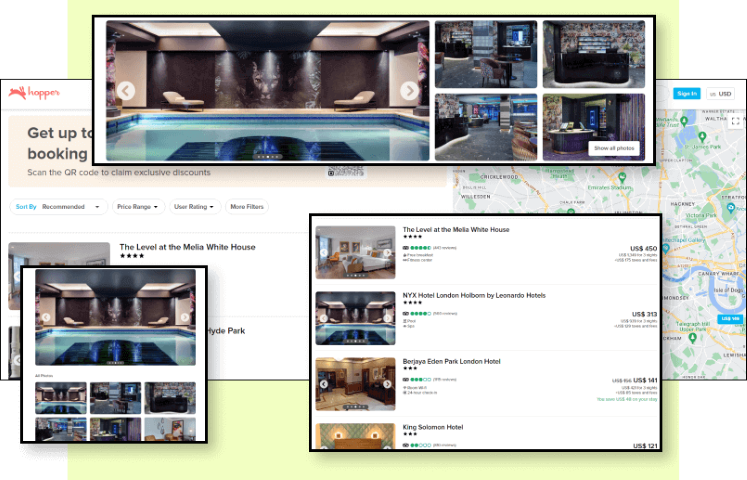Open upper-left bar photo in top gallery

point(486,54)
